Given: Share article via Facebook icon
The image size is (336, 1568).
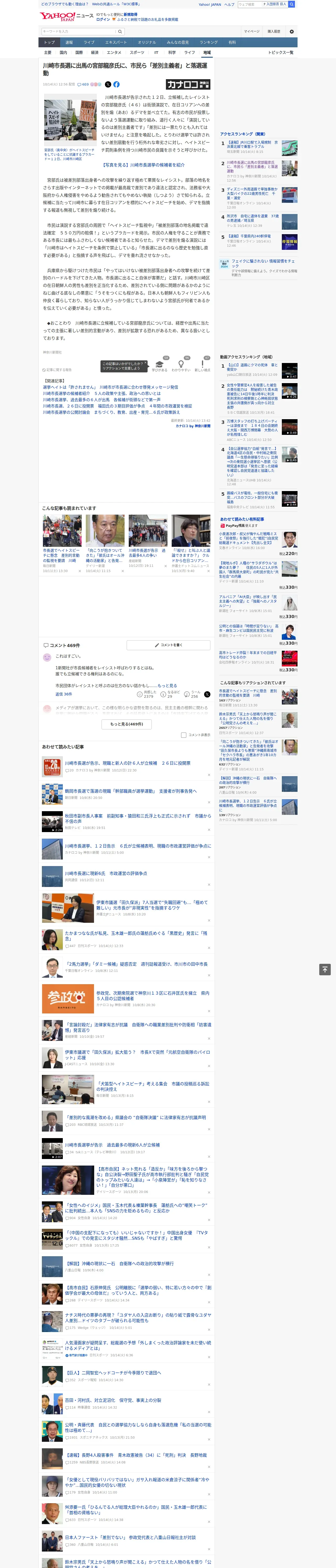Looking at the screenshot, I should pyautogui.click(x=116, y=85).
